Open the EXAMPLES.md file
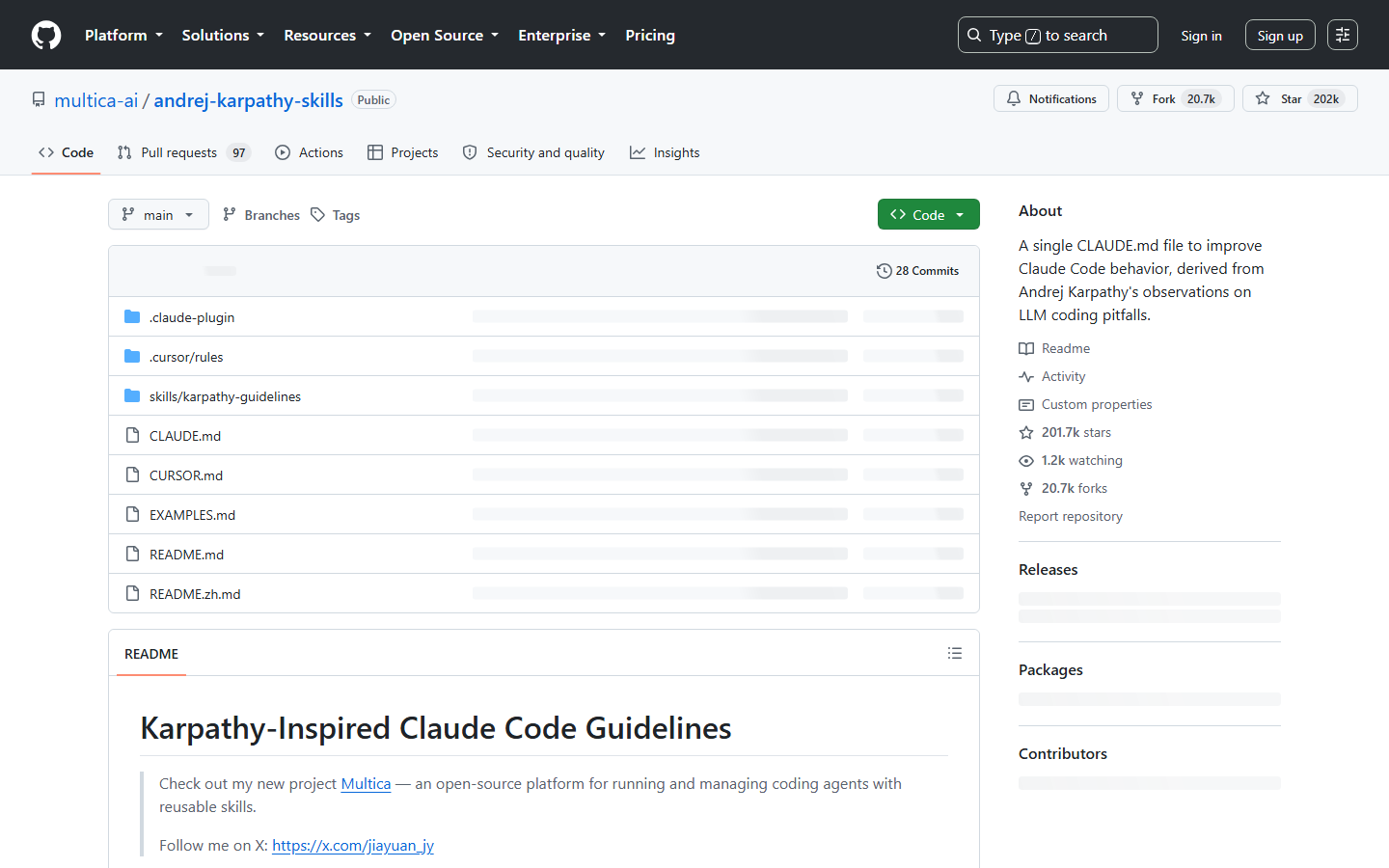This screenshot has height=868, width=1389. tap(192, 515)
